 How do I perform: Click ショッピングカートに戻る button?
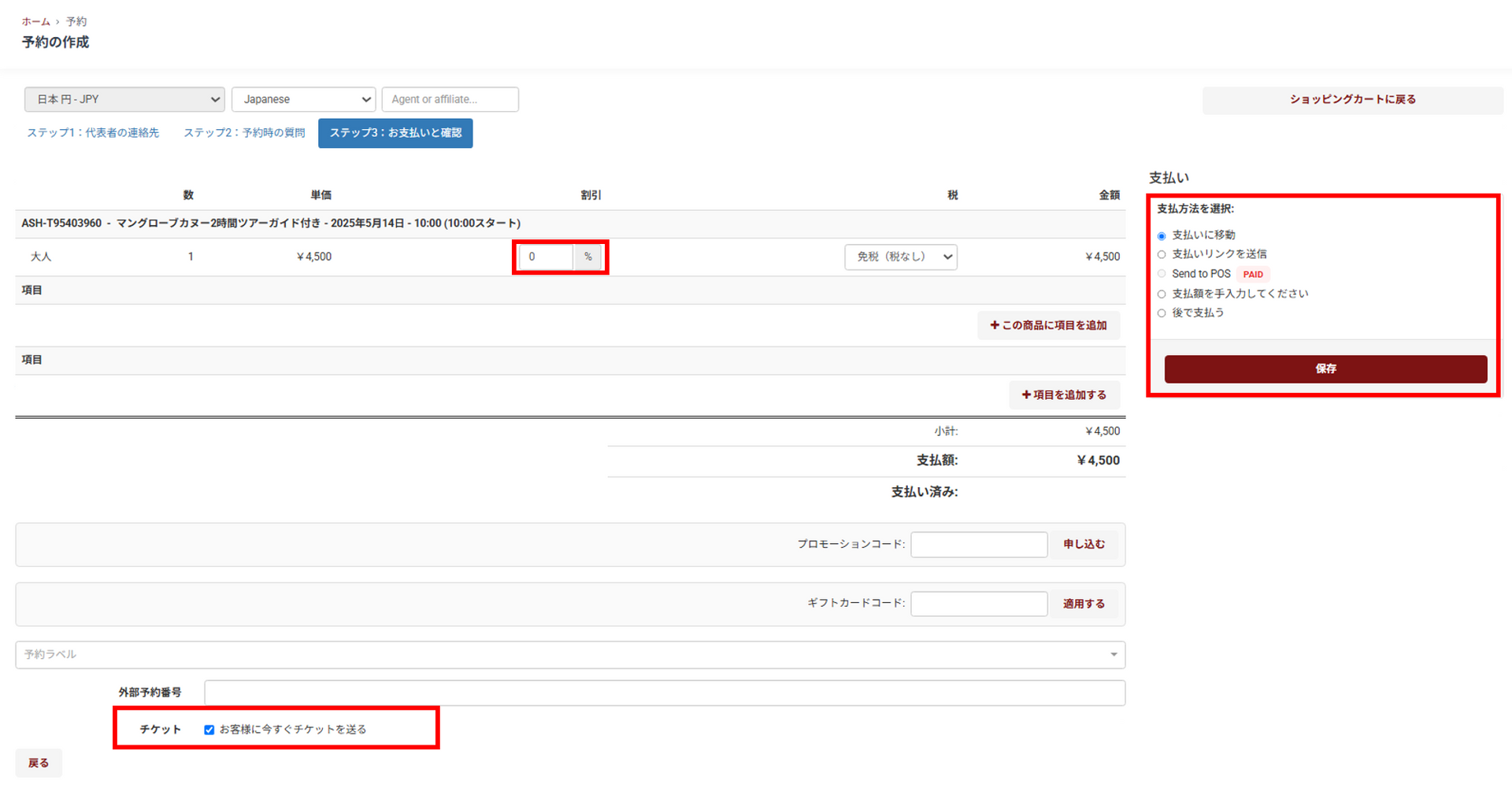[x=1352, y=100]
